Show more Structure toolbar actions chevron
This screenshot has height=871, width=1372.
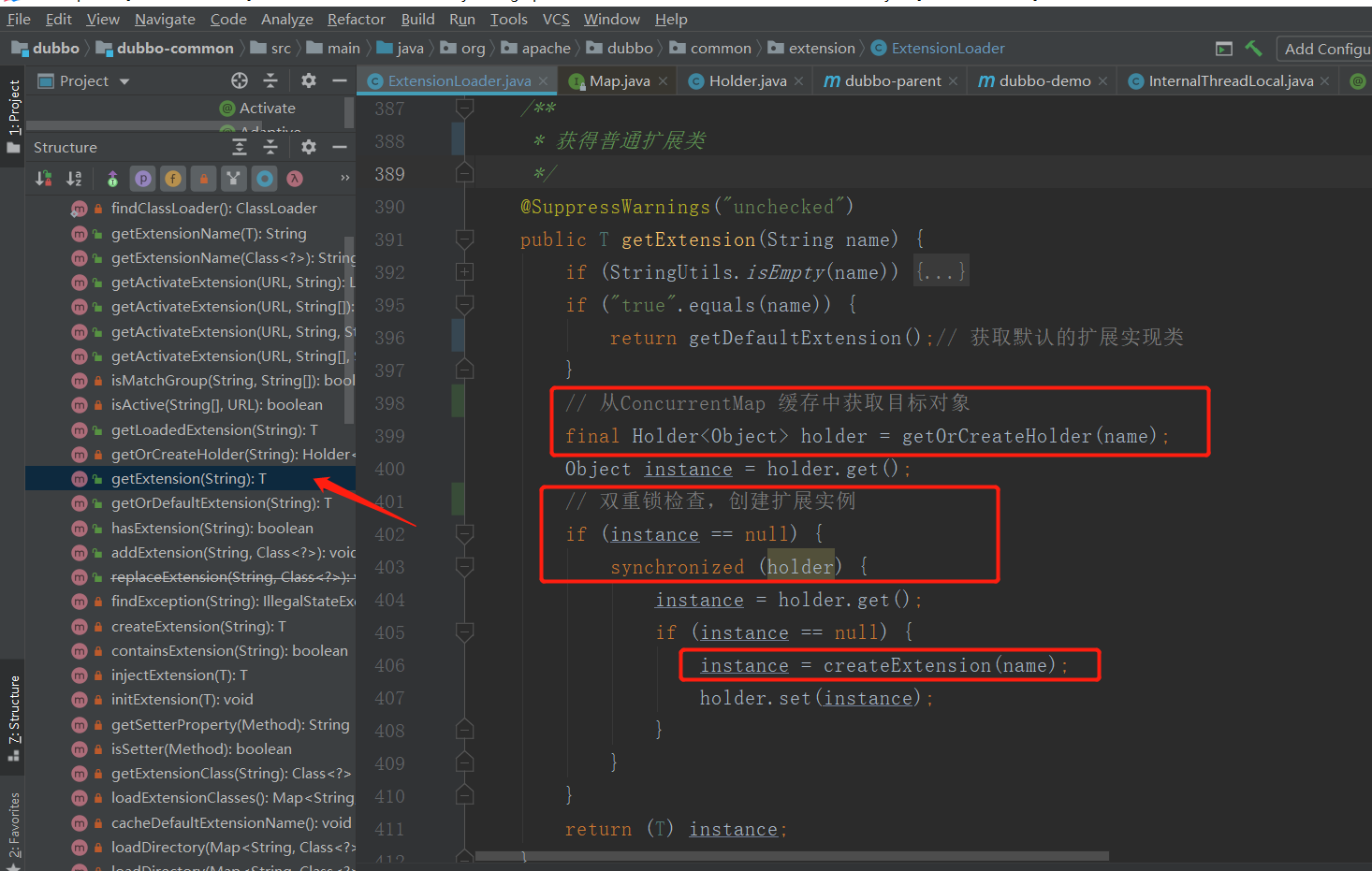coord(345,178)
